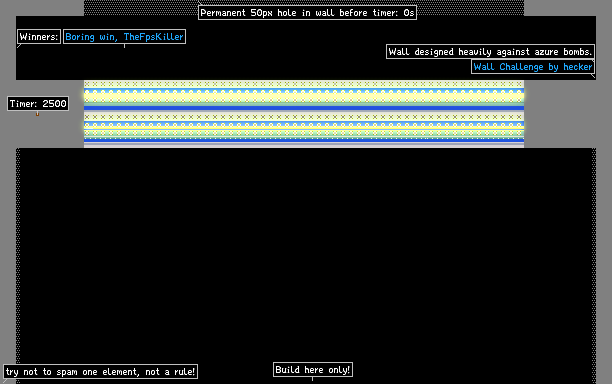612x384 pixels.
Task: Click the bright yellow glowing band of the upper wall
Action: point(304,96)
